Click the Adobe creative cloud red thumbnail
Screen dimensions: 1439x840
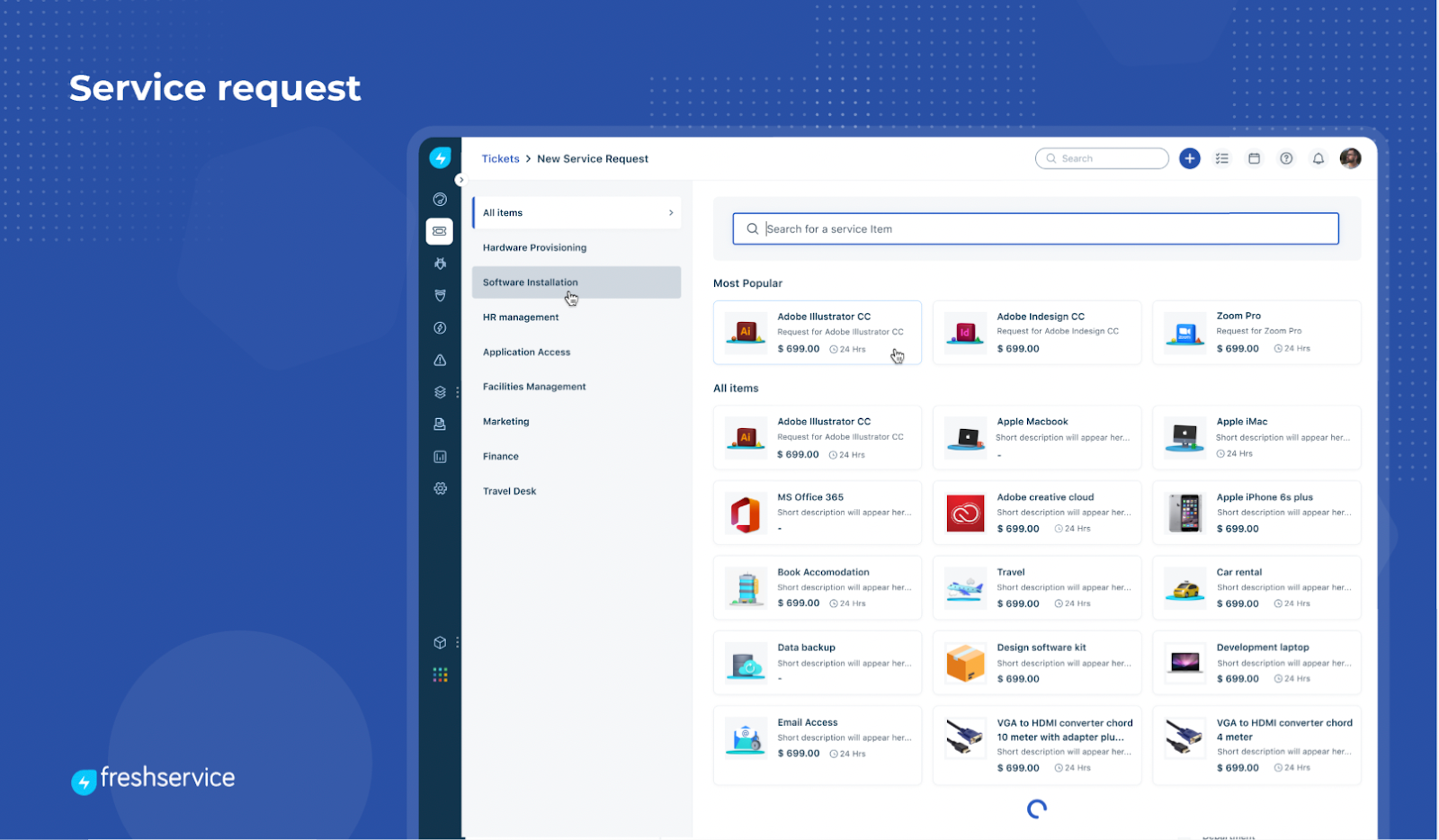pos(965,514)
